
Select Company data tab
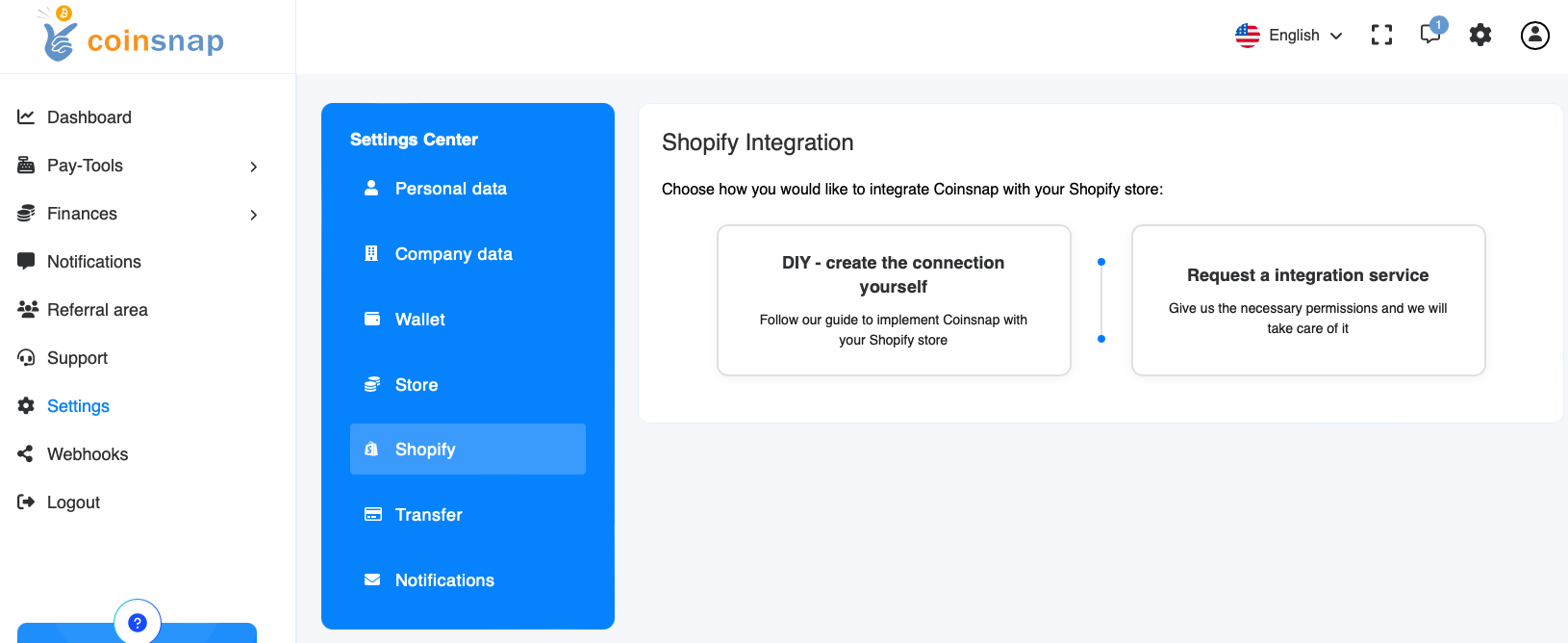468,254
